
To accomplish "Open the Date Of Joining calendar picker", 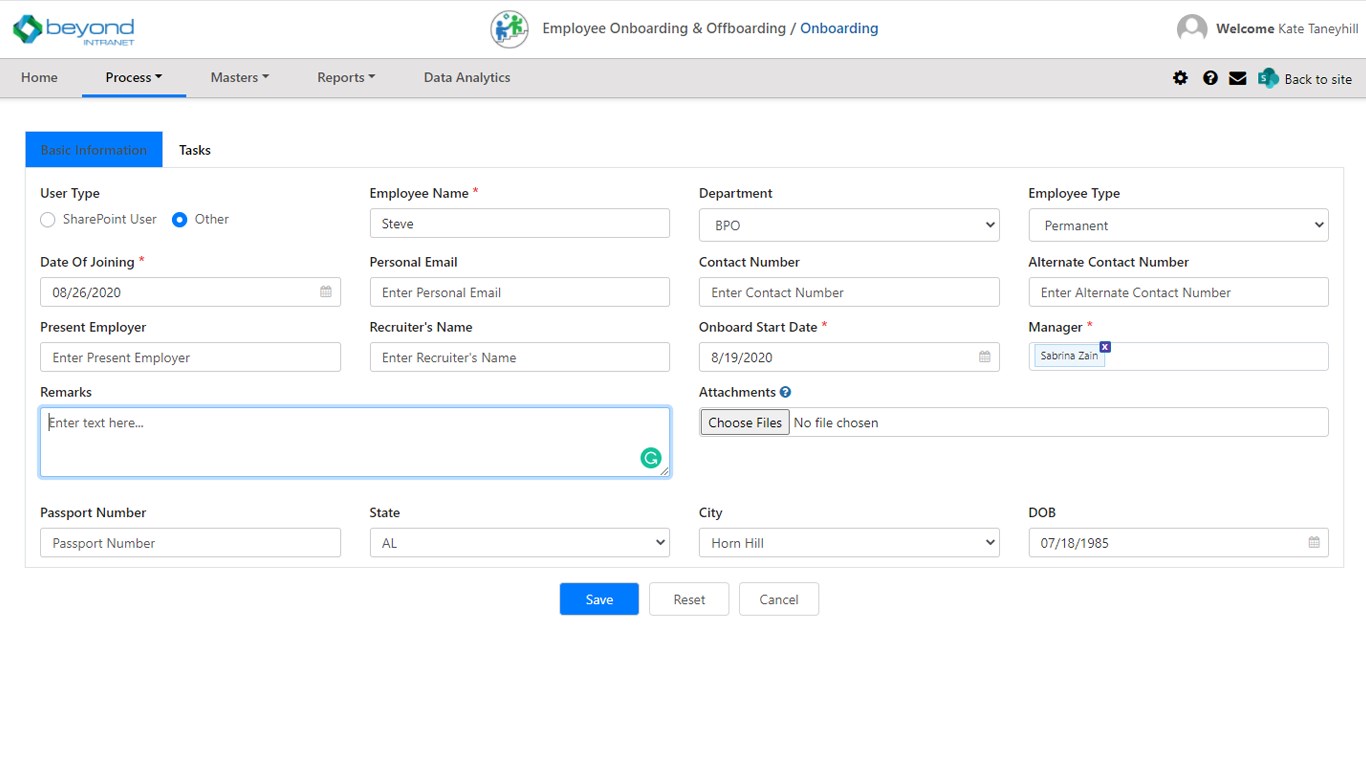I will (326, 292).
